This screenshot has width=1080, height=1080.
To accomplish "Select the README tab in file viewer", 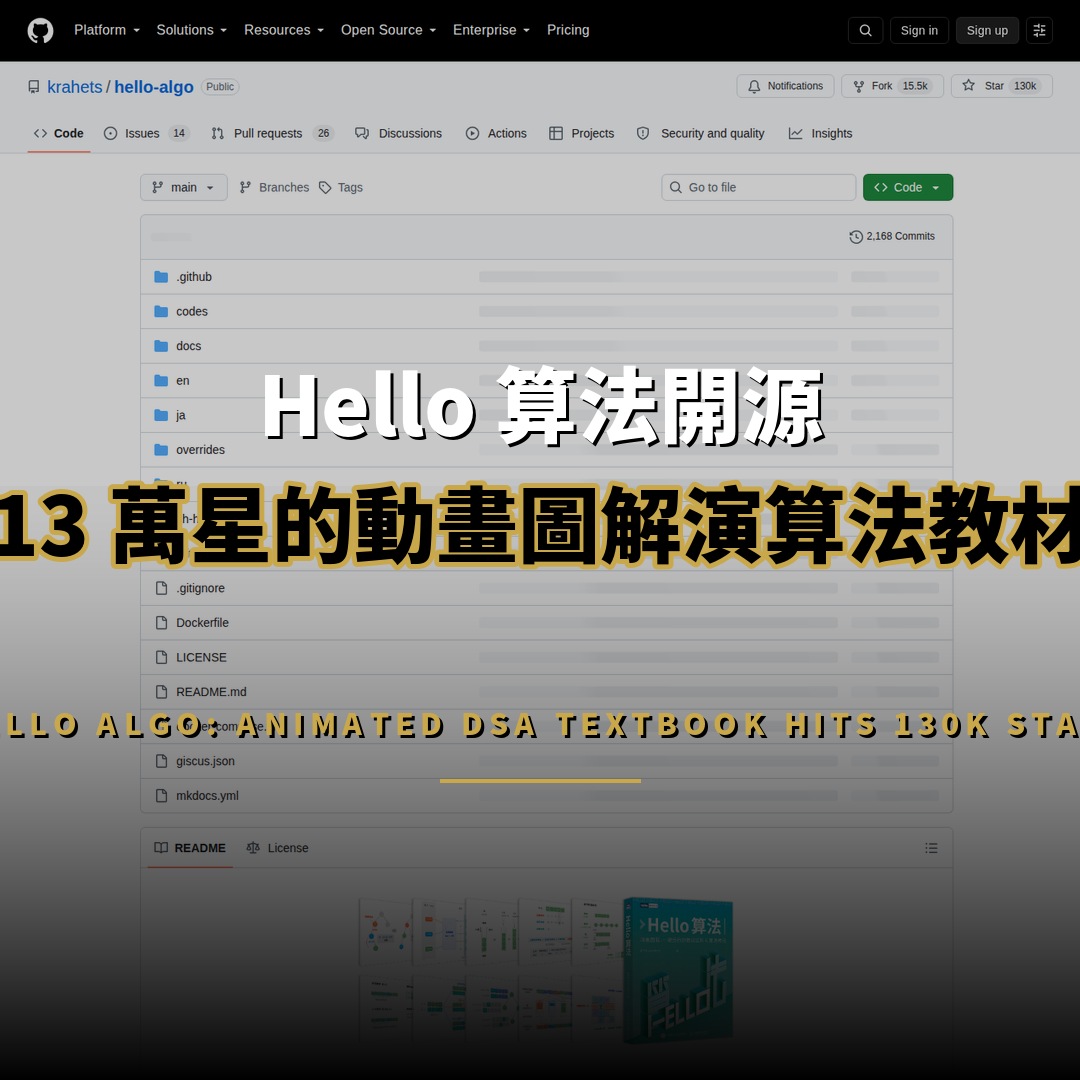I will (x=190, y=848).
